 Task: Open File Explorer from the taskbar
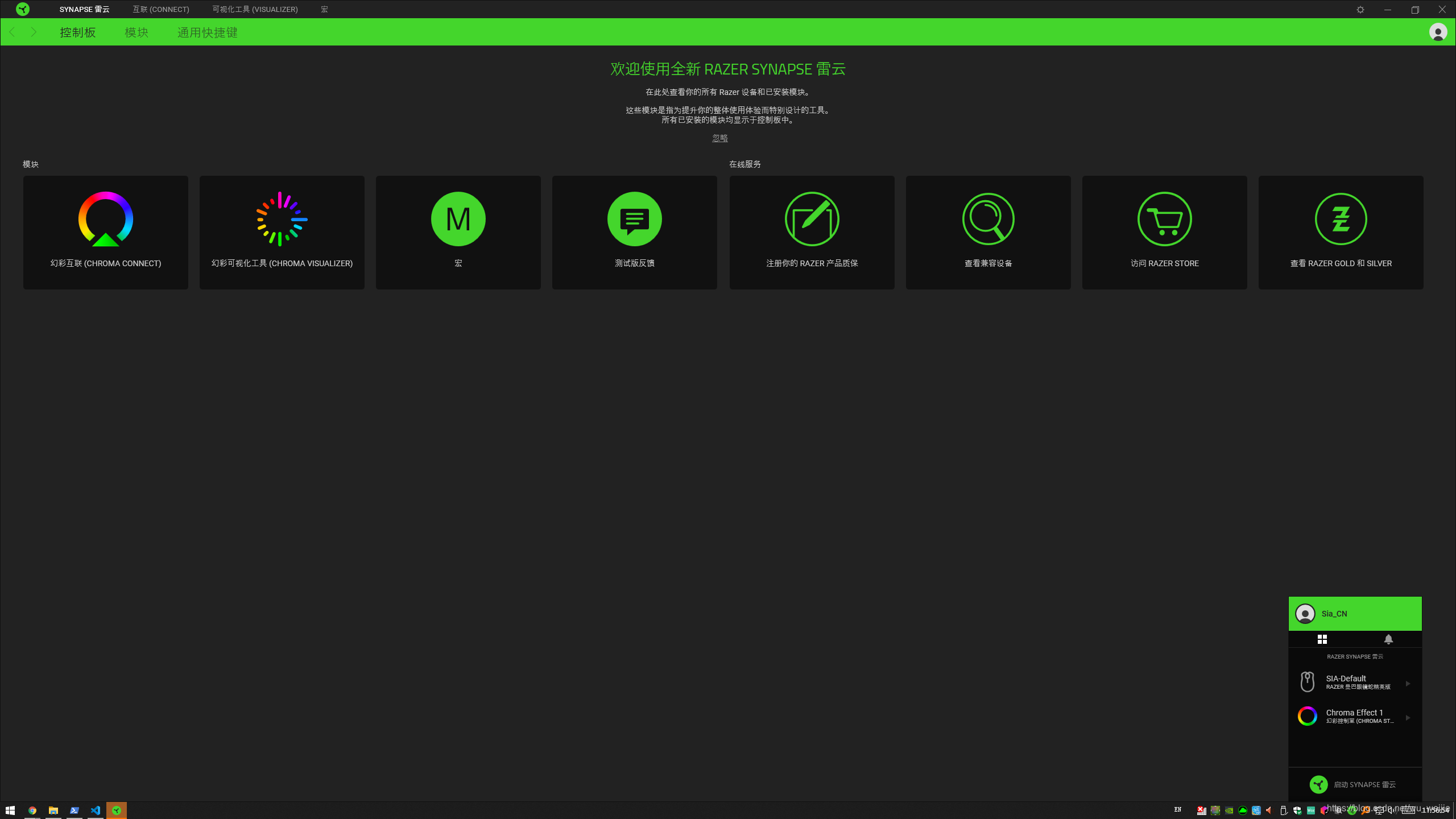click(x=53, y=810)
